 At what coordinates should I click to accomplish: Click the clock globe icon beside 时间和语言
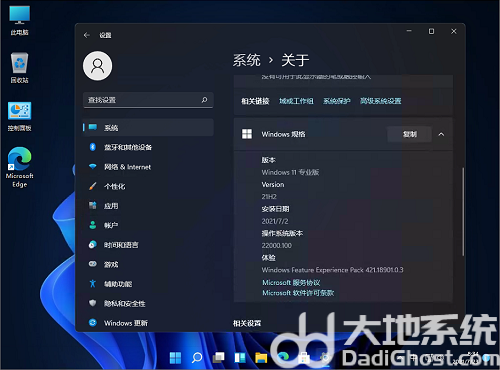coord(93,244)
